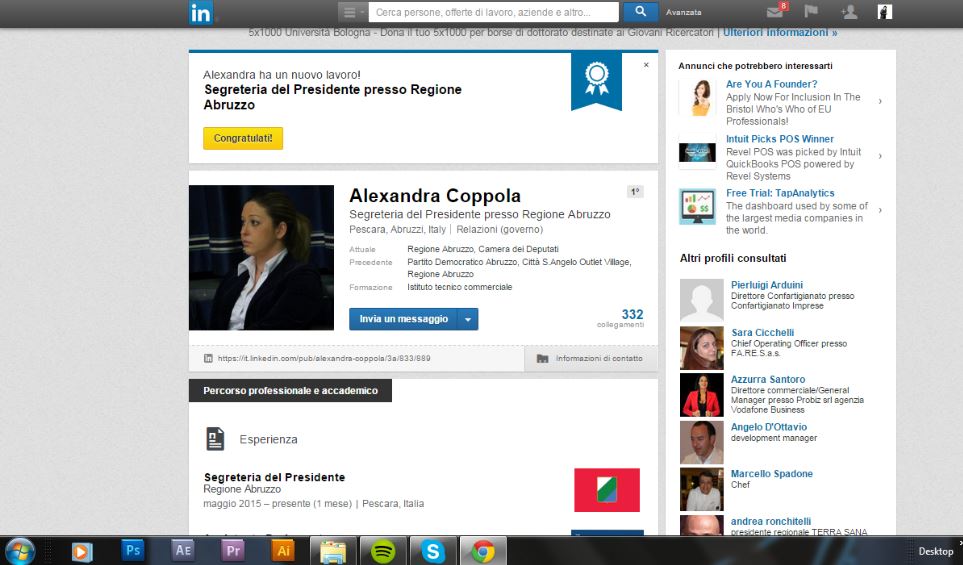This screenshot has height=565, width=963.
Task: Open the Ulteriori informazioni link
Action: 780,32
